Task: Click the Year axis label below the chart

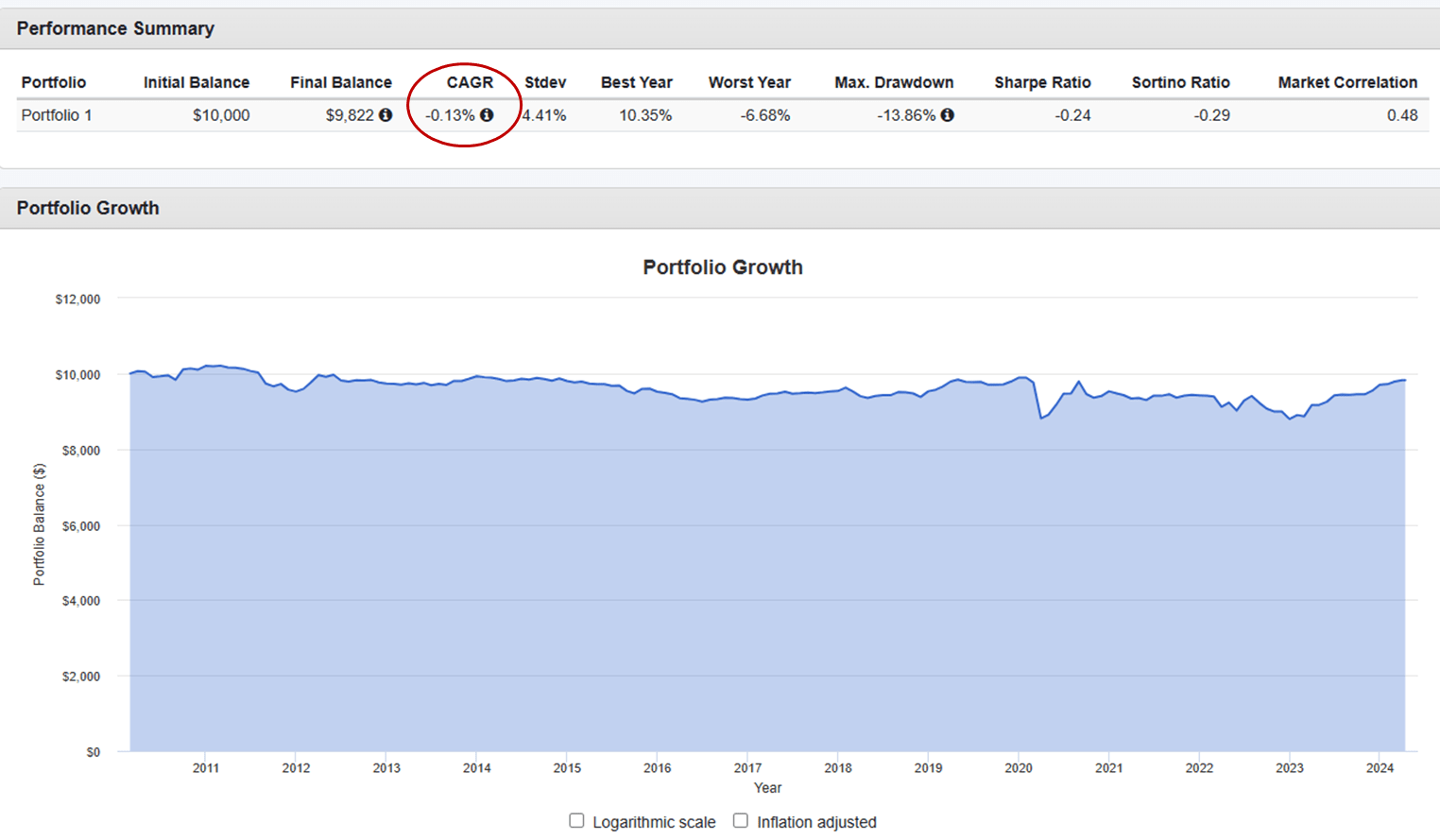Action: click(x=766, y=787)
